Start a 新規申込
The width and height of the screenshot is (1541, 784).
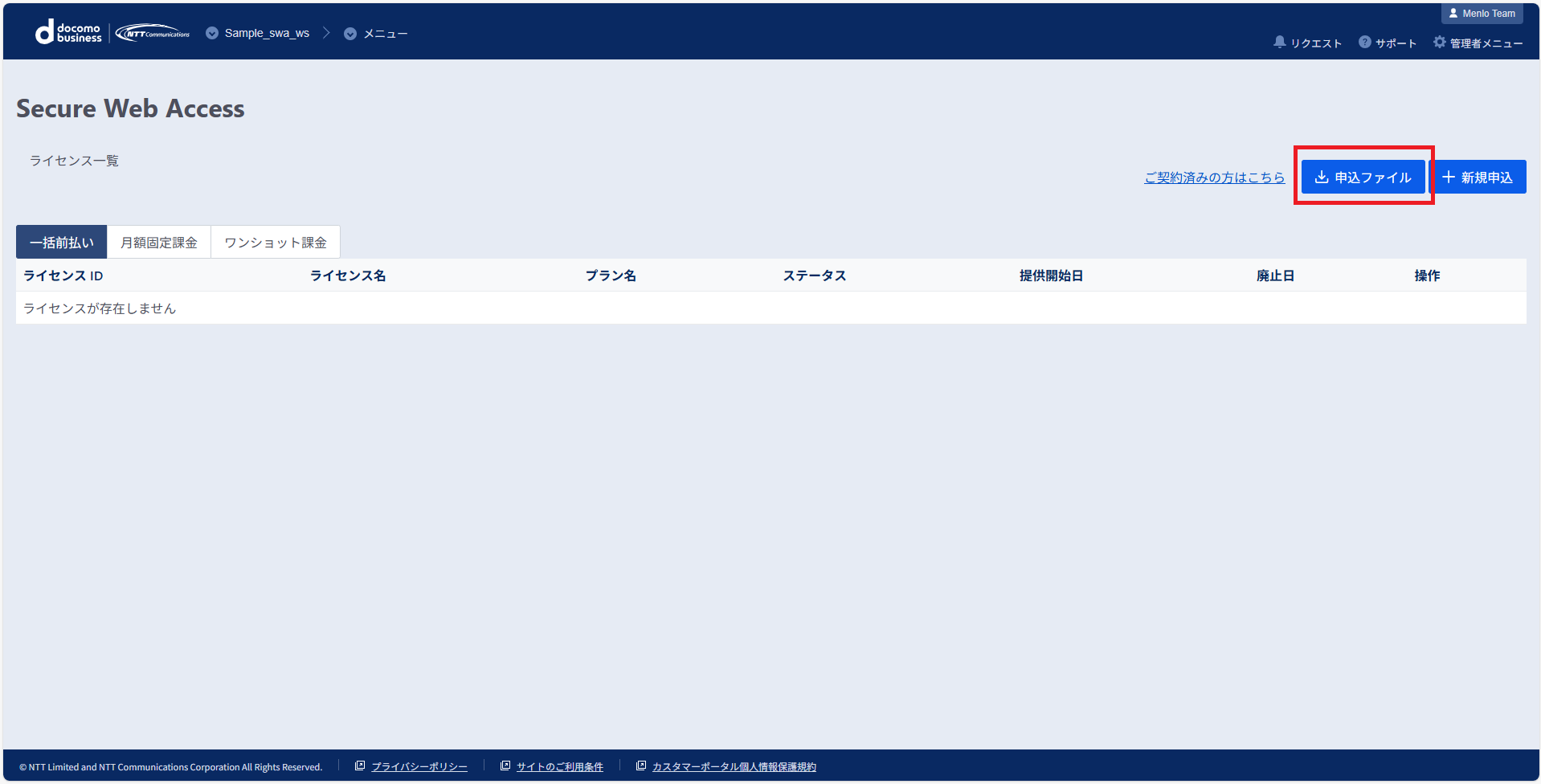(1478, 177)
